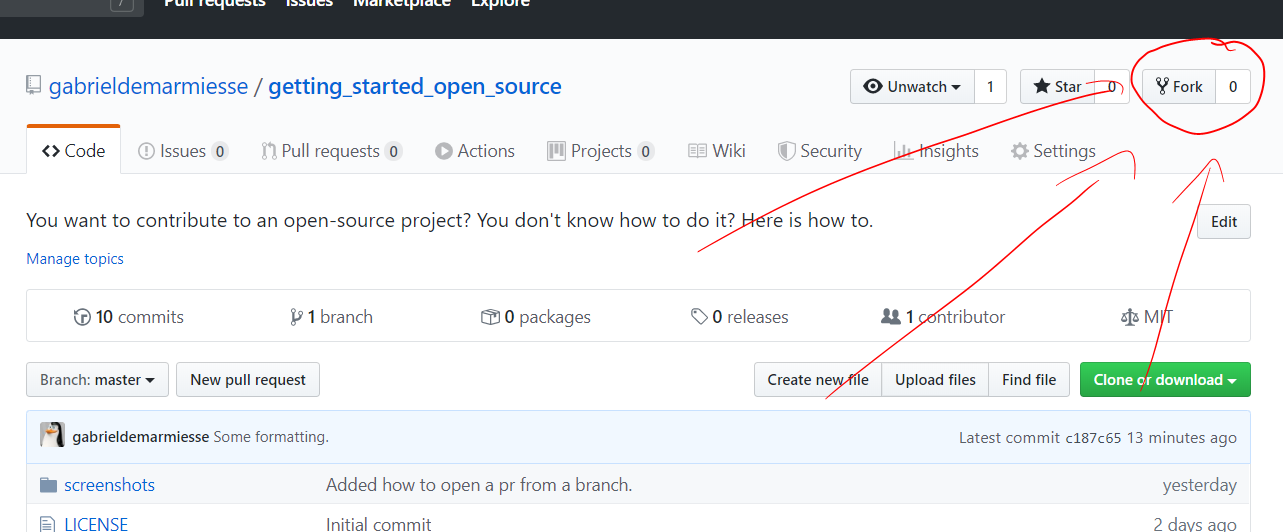The width and height of the screenshot is (1283, 532).
Task: Click New pull request button
Action: click(x=248, y=380)
